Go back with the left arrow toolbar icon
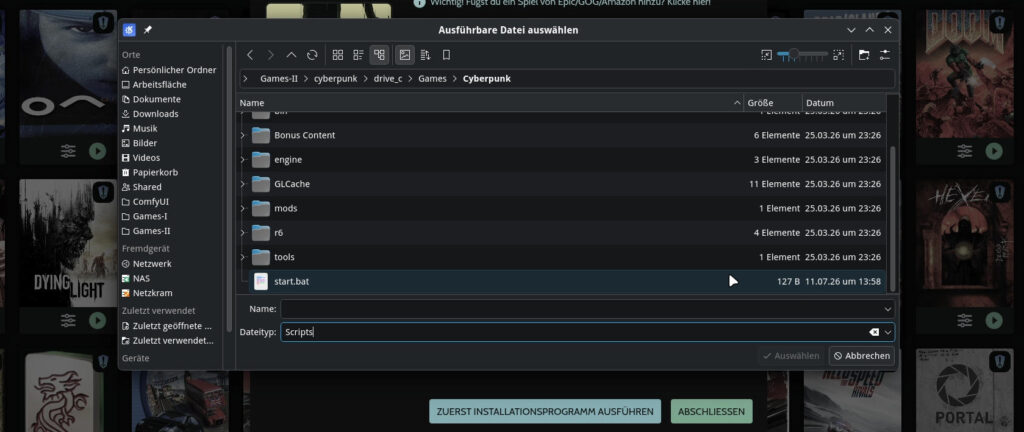 (x=250, y=55)
